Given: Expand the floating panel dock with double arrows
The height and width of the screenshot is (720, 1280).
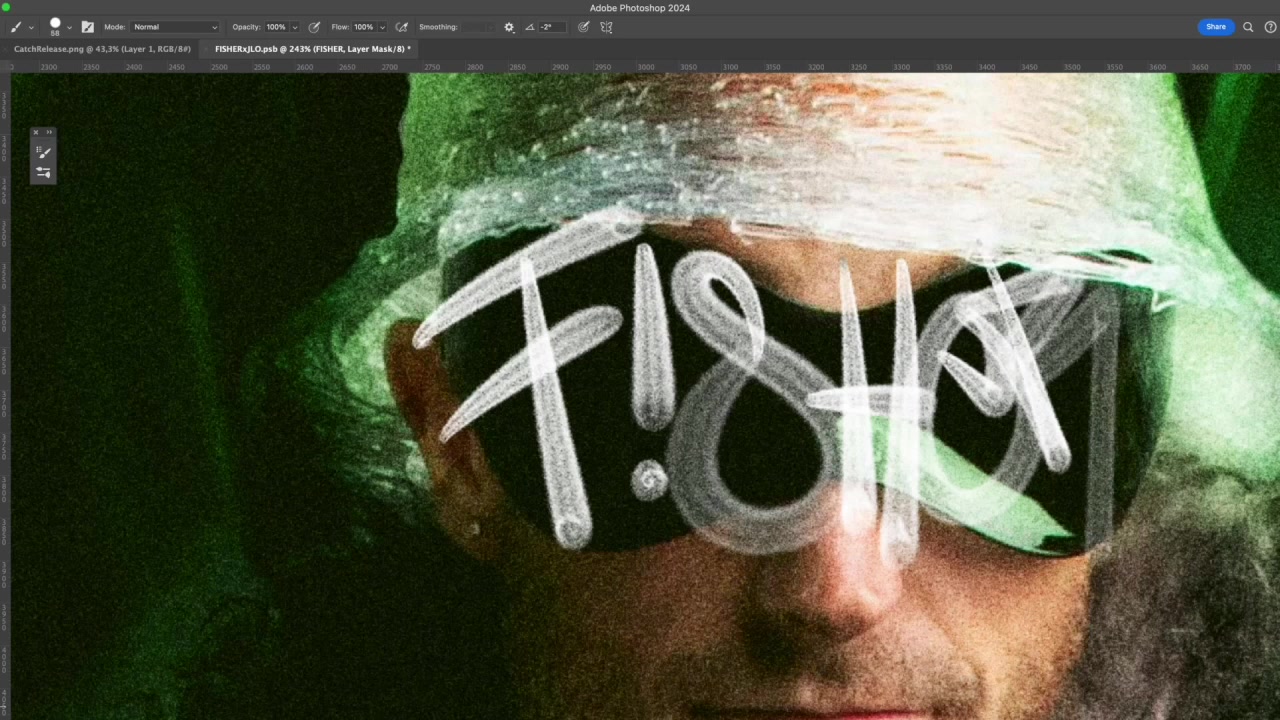Looking at the screenshot, I should tap(49, 132).
